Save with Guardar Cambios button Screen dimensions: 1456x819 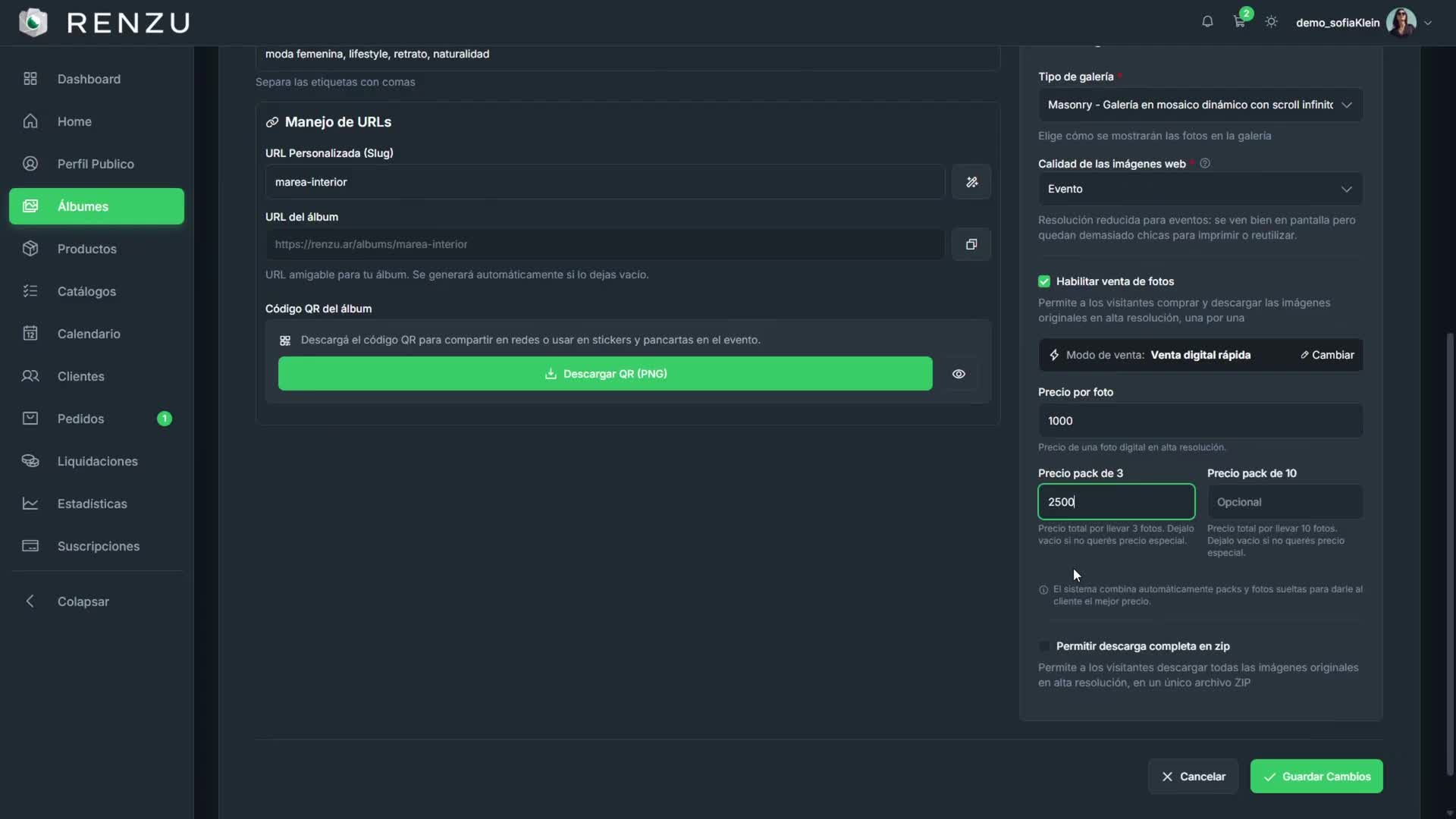pyautogui.click(x=1316, y=777)
